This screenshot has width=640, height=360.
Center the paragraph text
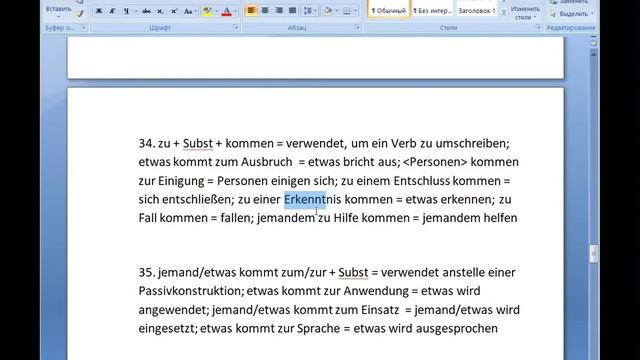pyautogui.click(x=265, y=11)
